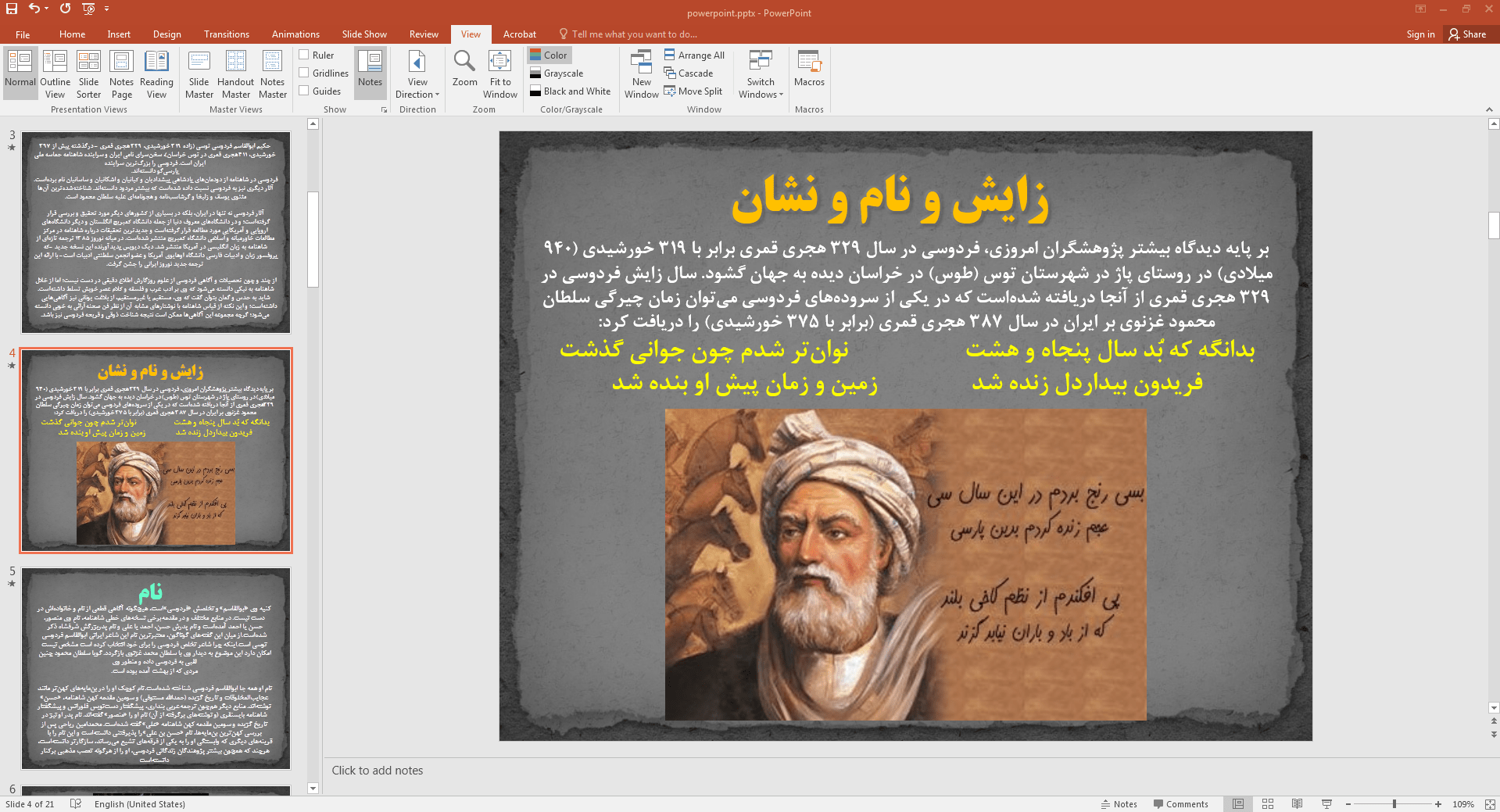Zoom out with minus button
This screenshot has height=812, width=1500.
coord(1348,803)
